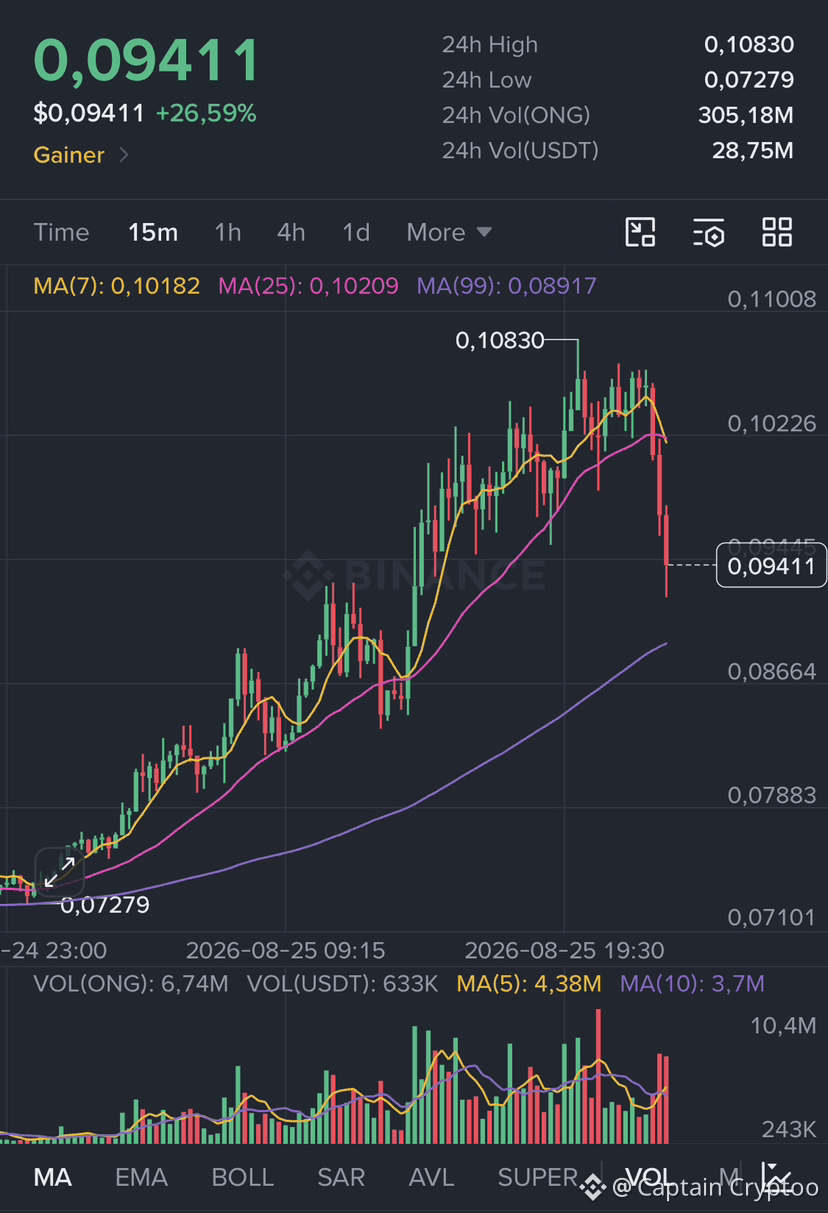Click the MA(25) value label
Viewport: 828px width, 1213px height.
[x=308, y=286]
